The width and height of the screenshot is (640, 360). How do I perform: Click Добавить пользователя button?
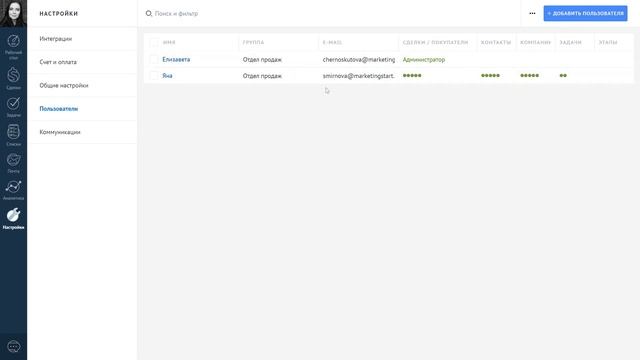click(585, 13)
